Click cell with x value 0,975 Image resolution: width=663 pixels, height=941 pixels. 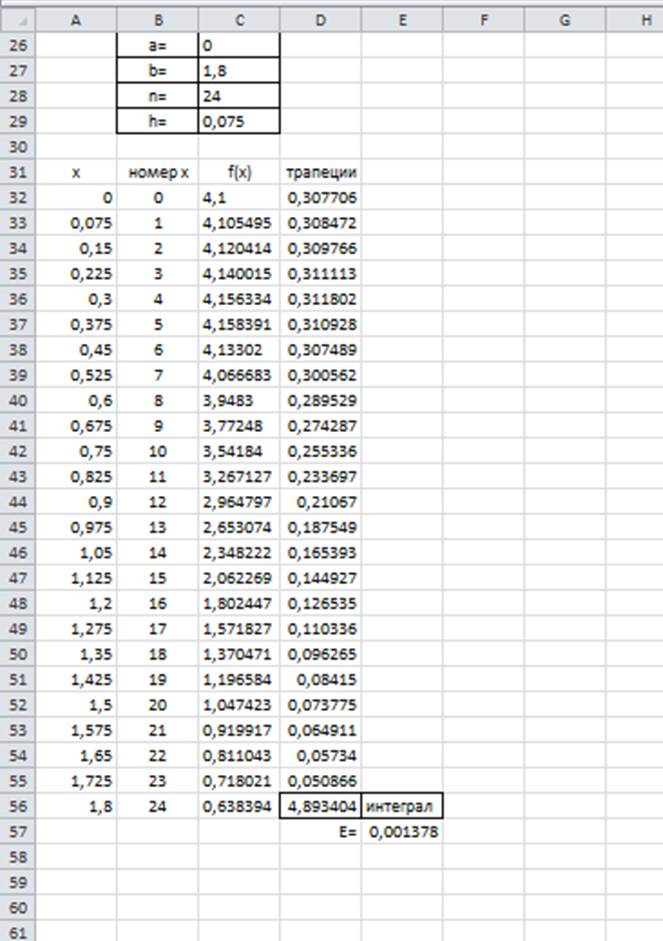[76, 528]
